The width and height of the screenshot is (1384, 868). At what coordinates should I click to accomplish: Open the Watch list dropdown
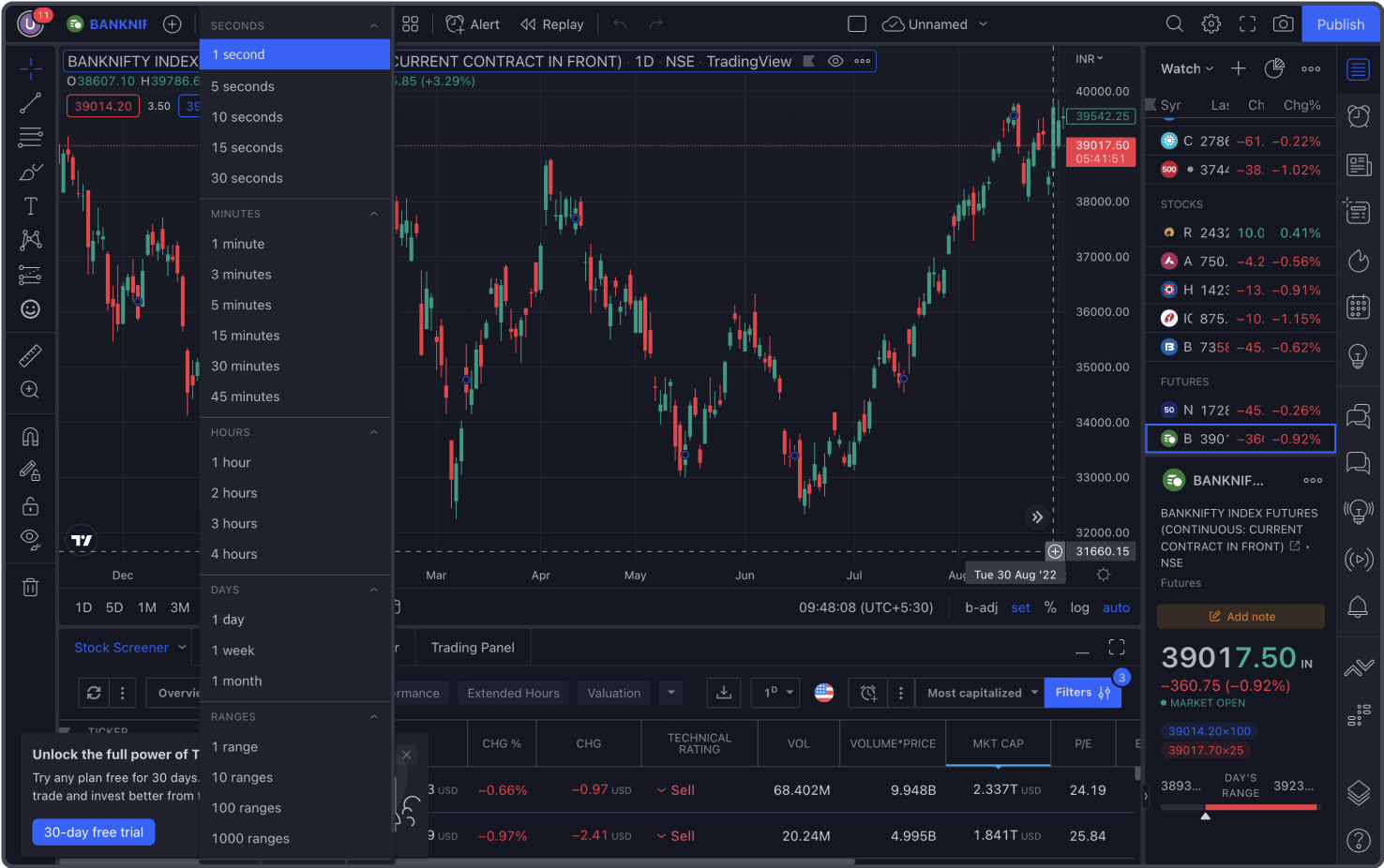[x=1187, y=68]
